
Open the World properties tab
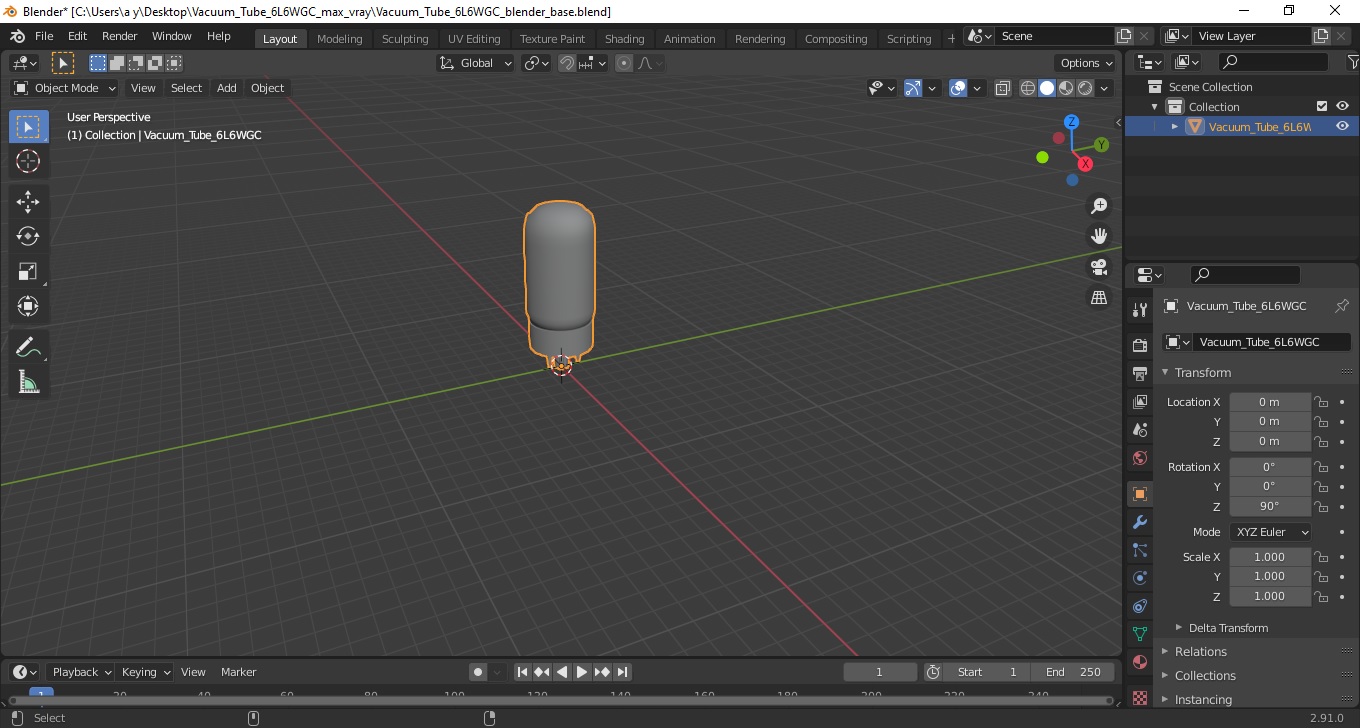pyautogui.click(x=1140, y=458)
